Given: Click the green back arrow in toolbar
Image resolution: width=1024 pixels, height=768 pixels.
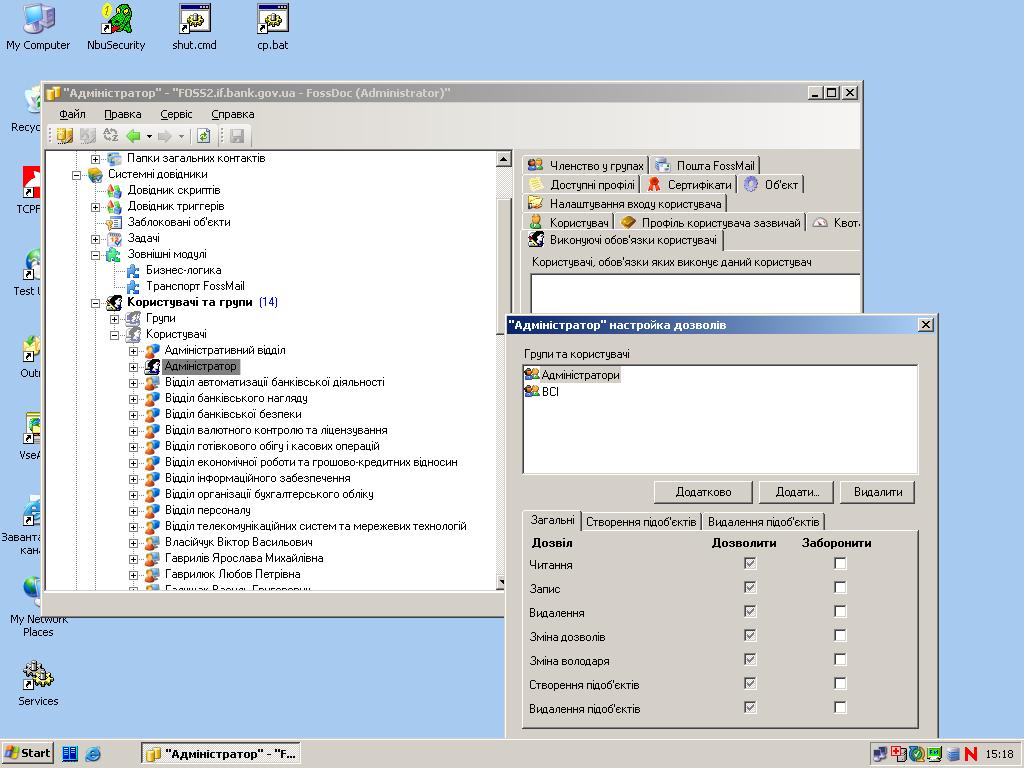Looking at the screenshot, I should [x=133, y=136].
